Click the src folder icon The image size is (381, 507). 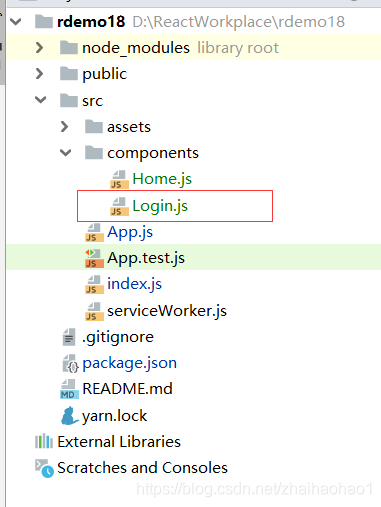[69, 100]
